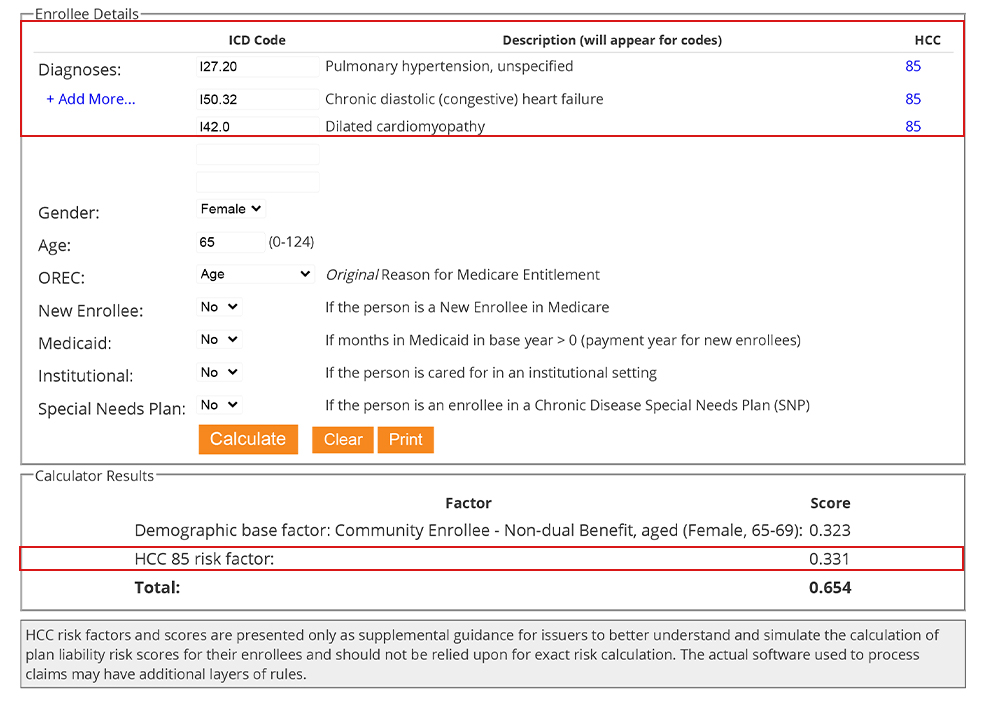Open HCC 85 link for Chronic diastolic heart failure

pyautogui.click(x=913, y=99)
